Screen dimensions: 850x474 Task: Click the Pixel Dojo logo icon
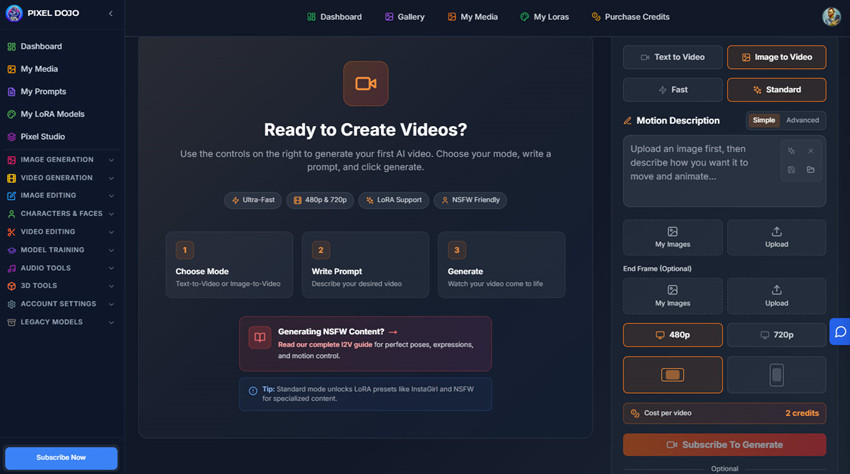coord(14,13)
